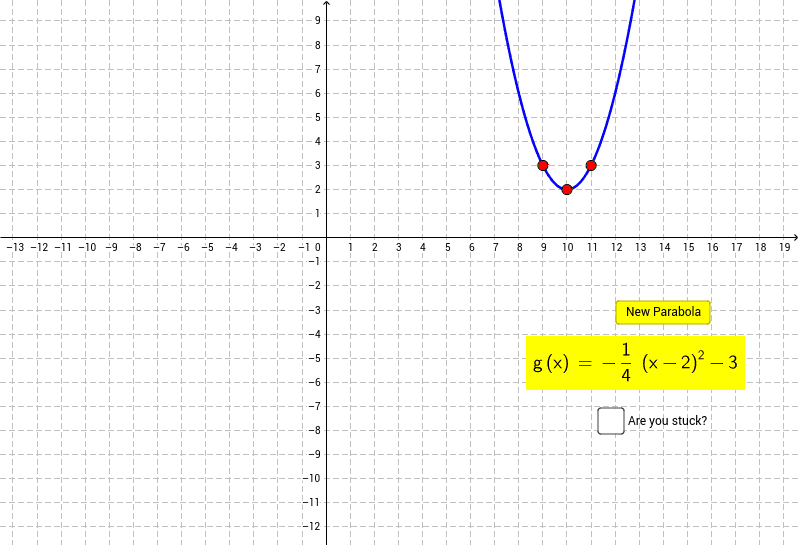Click the y-axis label 9
Image resolution: width=800 pixels, height=547 pixels.
coord(318,20)
